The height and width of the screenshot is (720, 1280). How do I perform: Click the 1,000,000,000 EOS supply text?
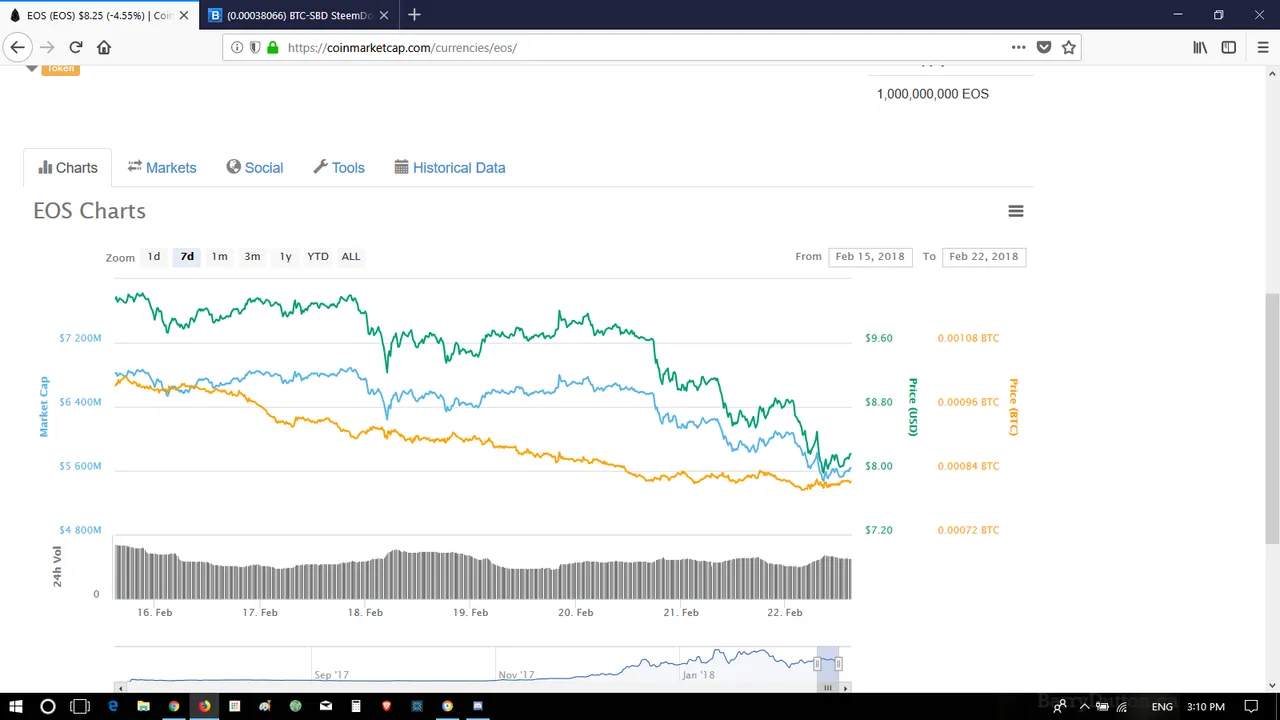933,94
